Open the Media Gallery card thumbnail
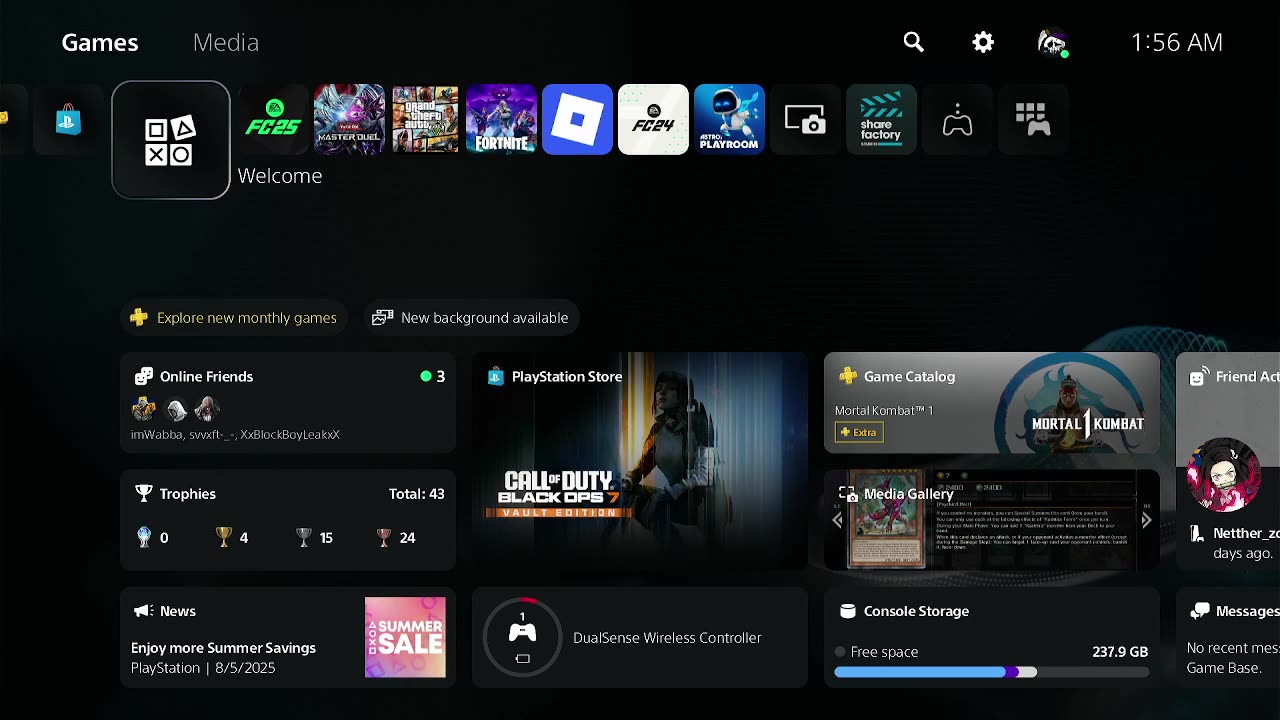1280x720 pixels. pos(992,520)
